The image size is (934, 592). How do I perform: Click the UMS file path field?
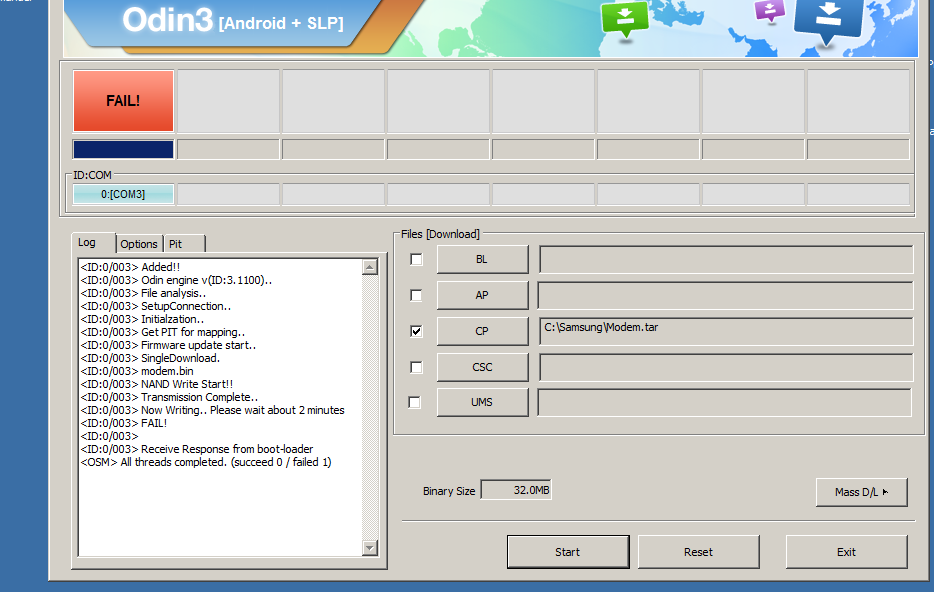[x=724, y=403]
